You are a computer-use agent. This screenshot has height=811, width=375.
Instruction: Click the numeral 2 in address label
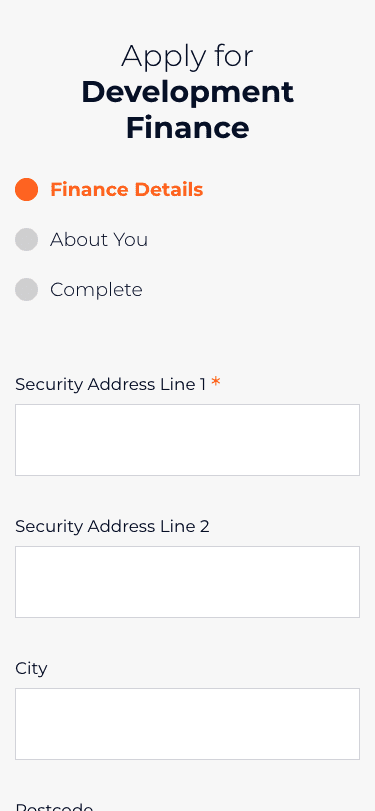tap(204, 527)
